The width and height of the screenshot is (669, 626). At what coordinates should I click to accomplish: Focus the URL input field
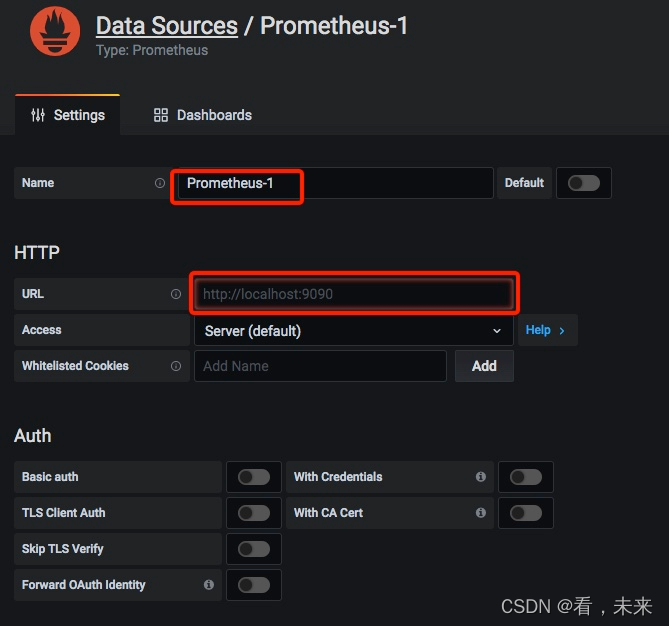click(x=354, y=294)
